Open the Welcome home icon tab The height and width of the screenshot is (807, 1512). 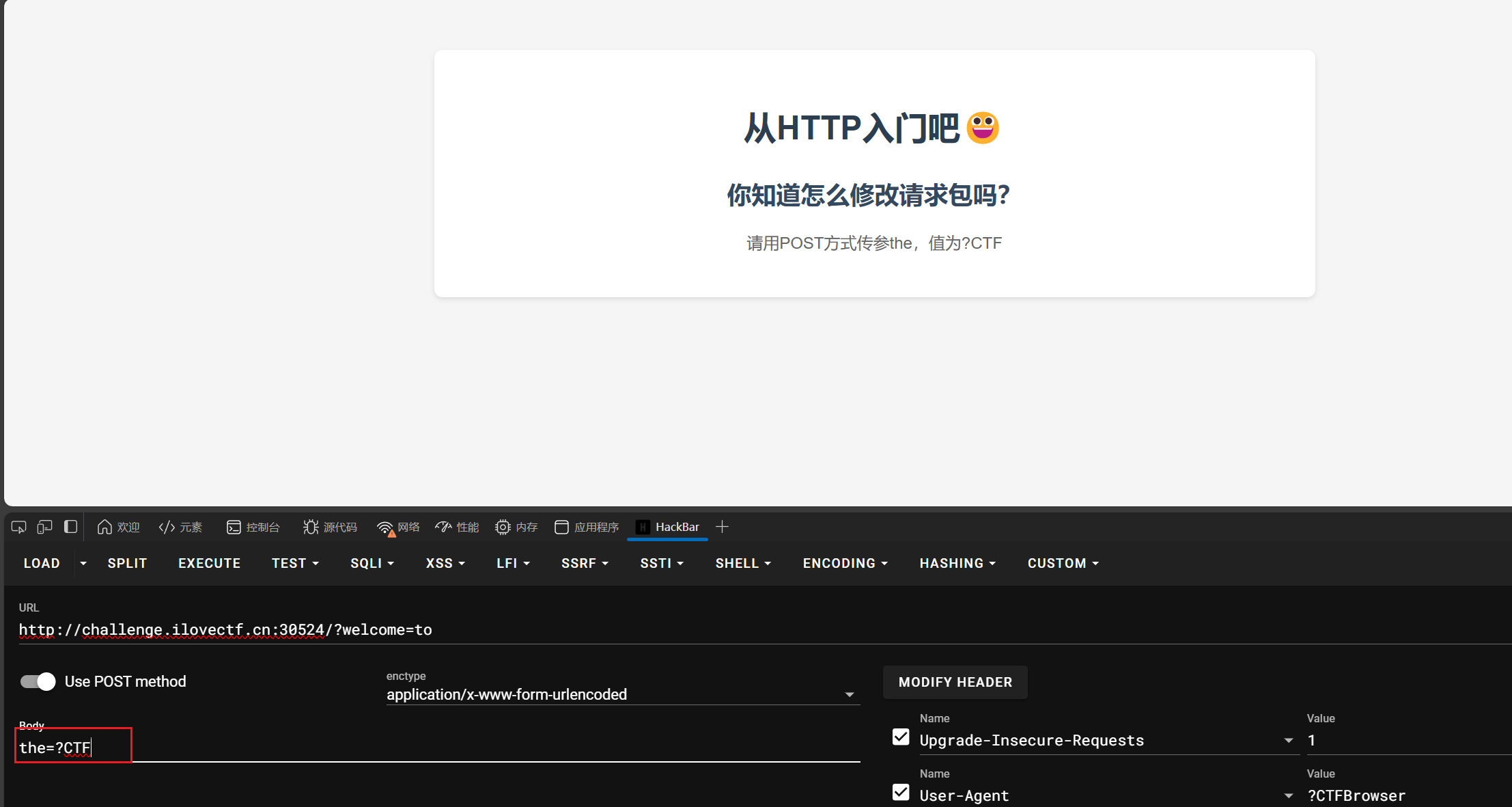[x=118, y=527]
